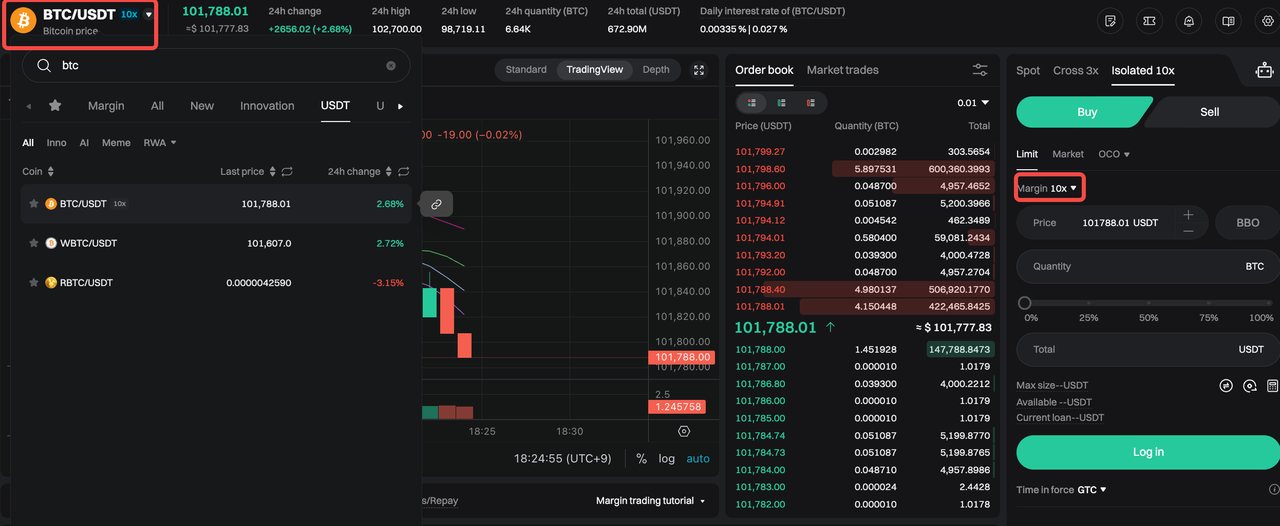Image resolution: width=1280 pixels, height=526 pixels.
Task: Open the trading bot robot icon
Action: [x=1266, y=71]
